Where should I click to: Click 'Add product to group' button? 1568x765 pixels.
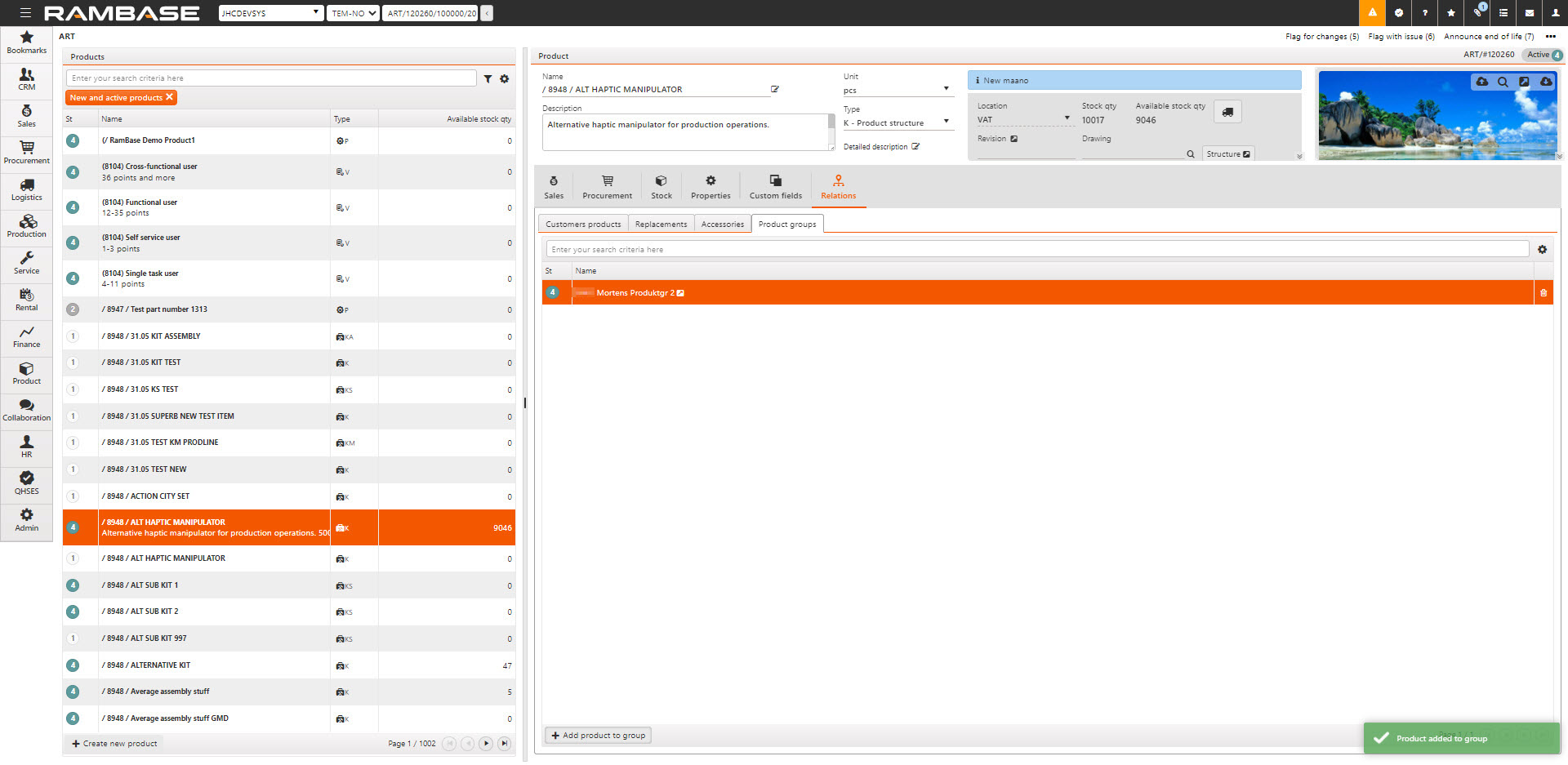(x=598, y=736)
